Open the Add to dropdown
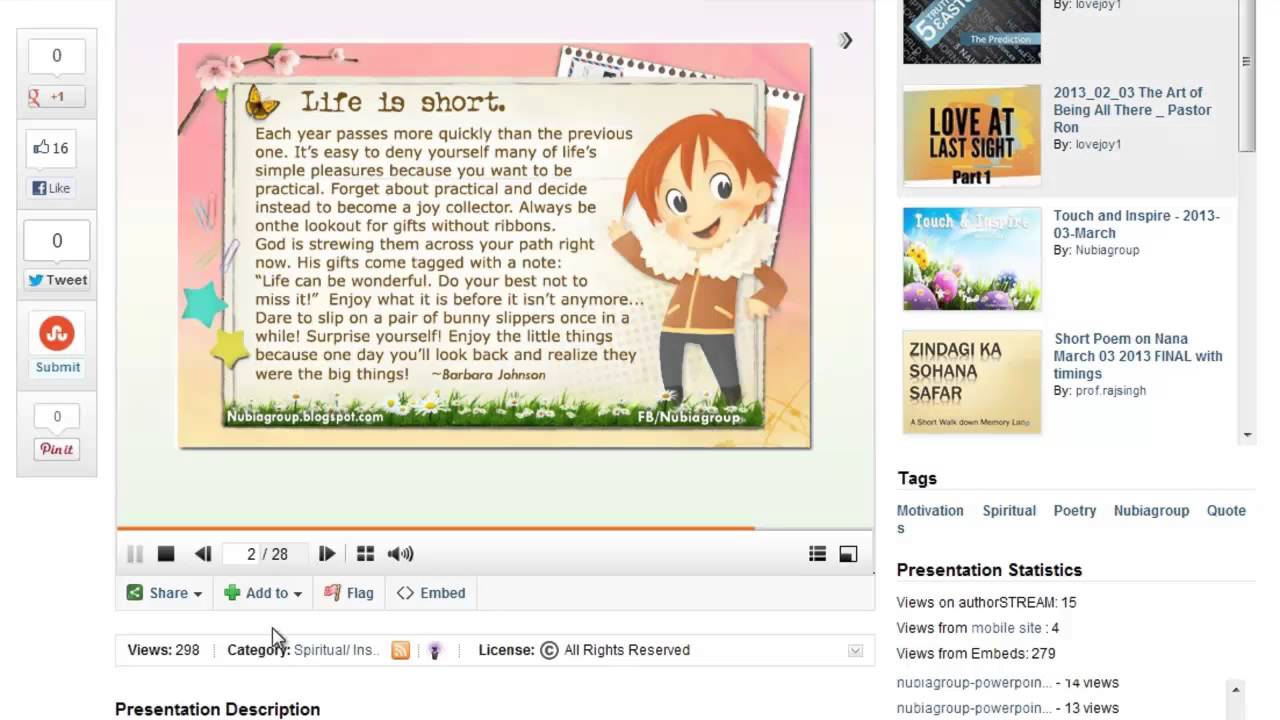 (x=263, y=593)
